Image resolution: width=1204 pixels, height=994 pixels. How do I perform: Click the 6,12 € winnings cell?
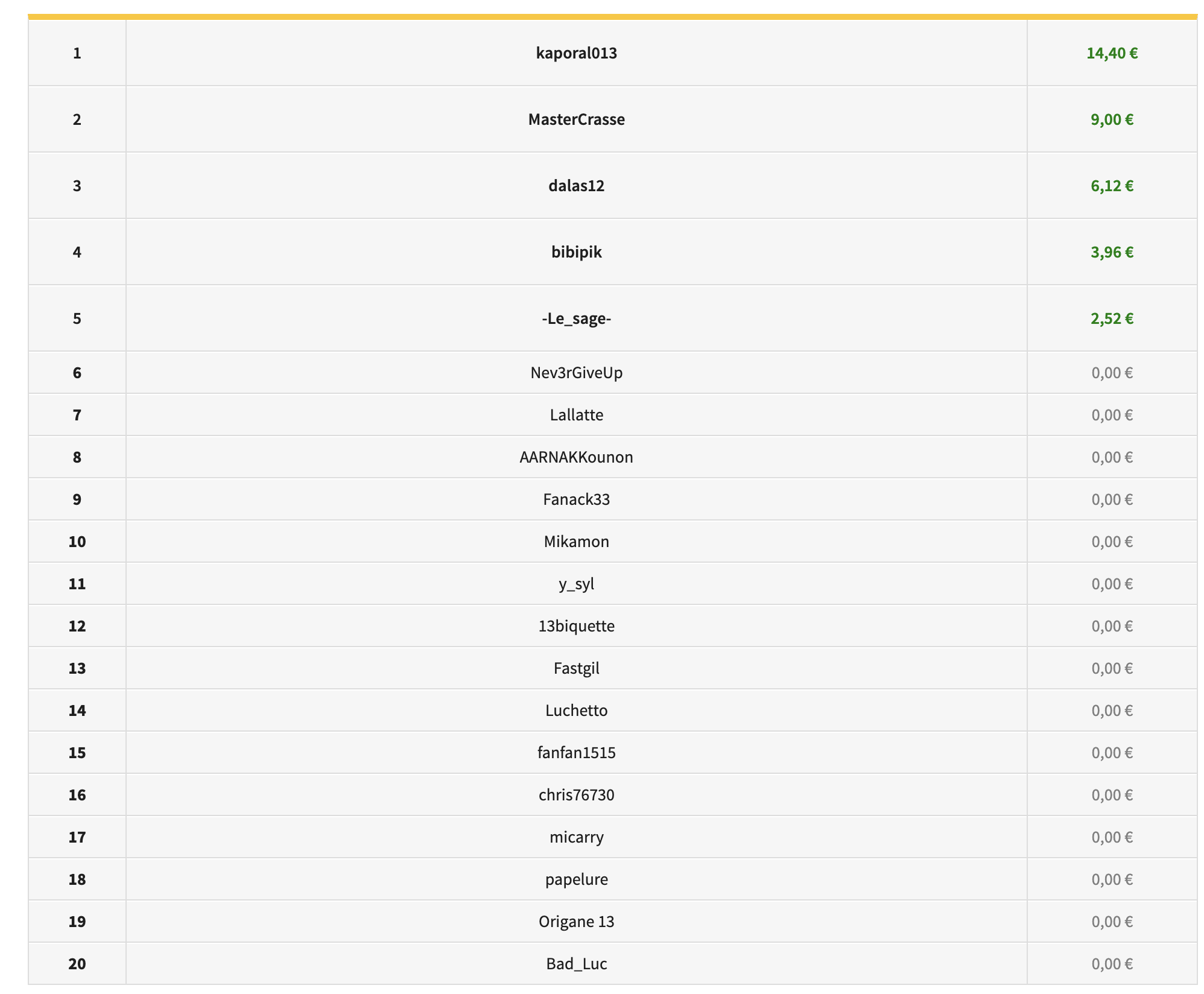pyautogui.click(x=1112, y=186)
